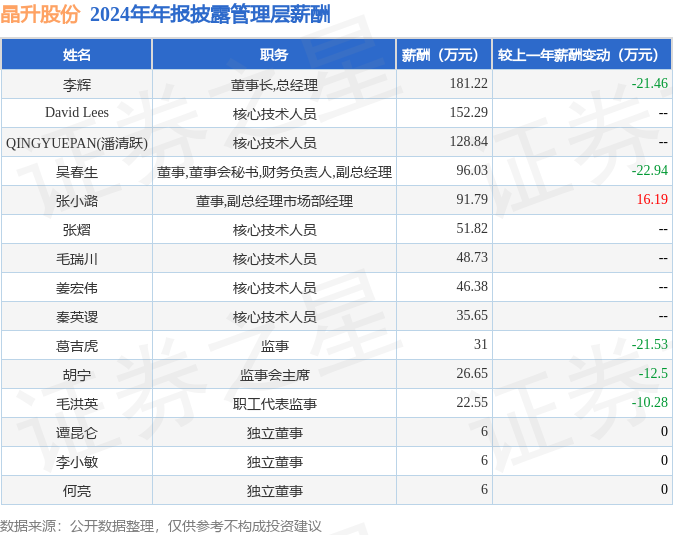673x535 pixels.
Task: Click change value -10.28
Action: pos(649,402)
